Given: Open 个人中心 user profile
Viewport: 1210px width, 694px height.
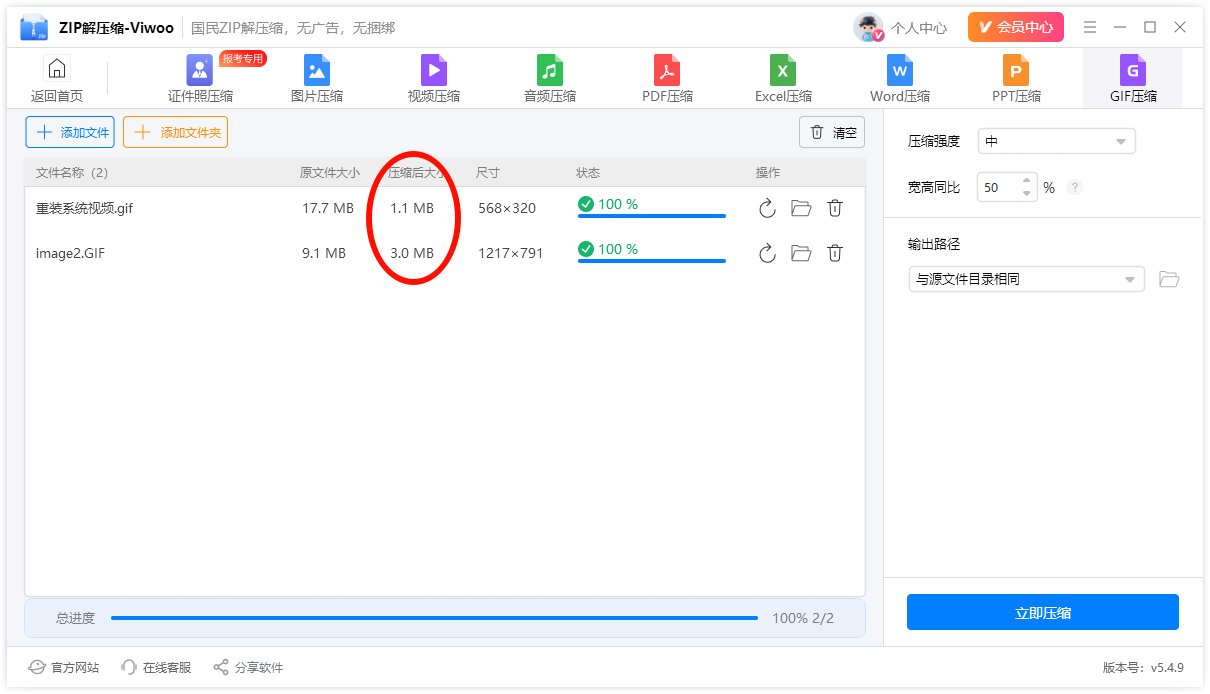Looking at the screenshot, I should pos(900,28).
